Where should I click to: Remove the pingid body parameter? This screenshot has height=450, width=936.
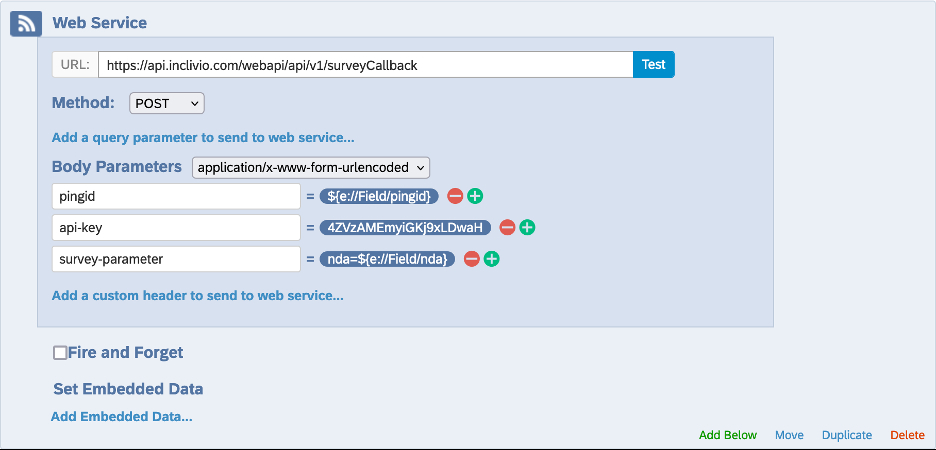pos(455,196)
